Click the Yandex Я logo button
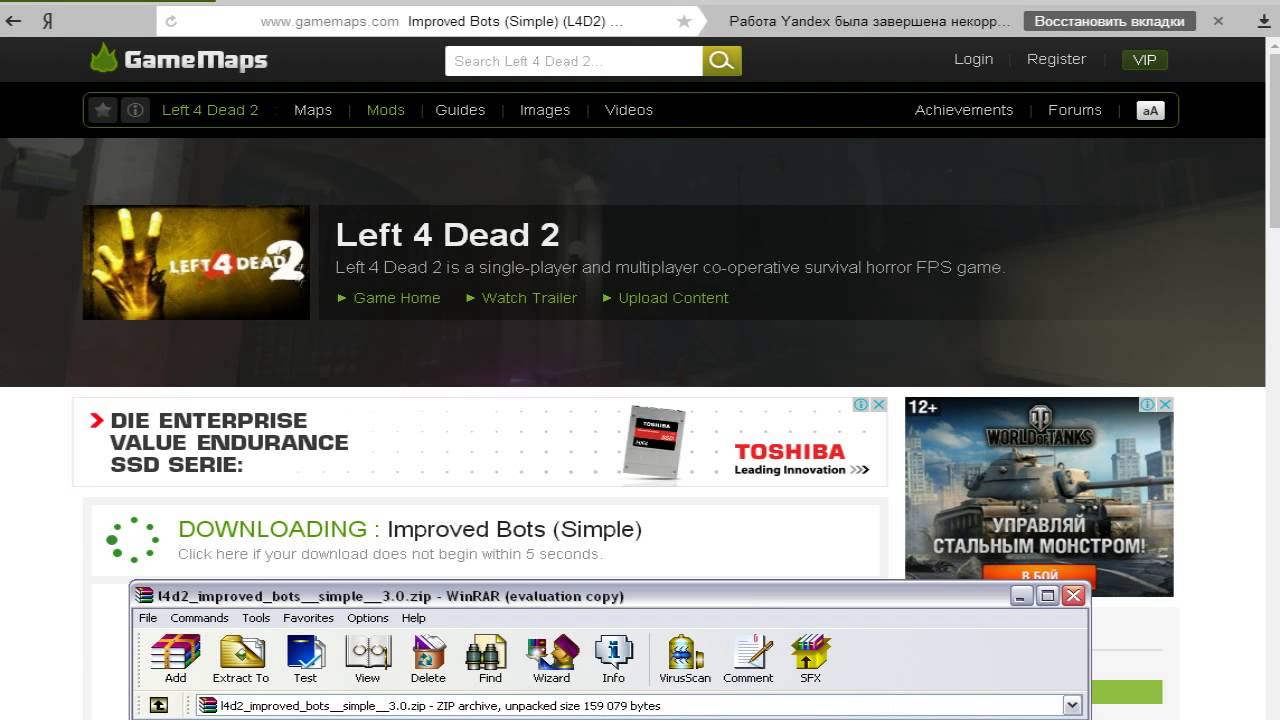Viewport: 1280px width, 720px height. click(x=47, y=20)
